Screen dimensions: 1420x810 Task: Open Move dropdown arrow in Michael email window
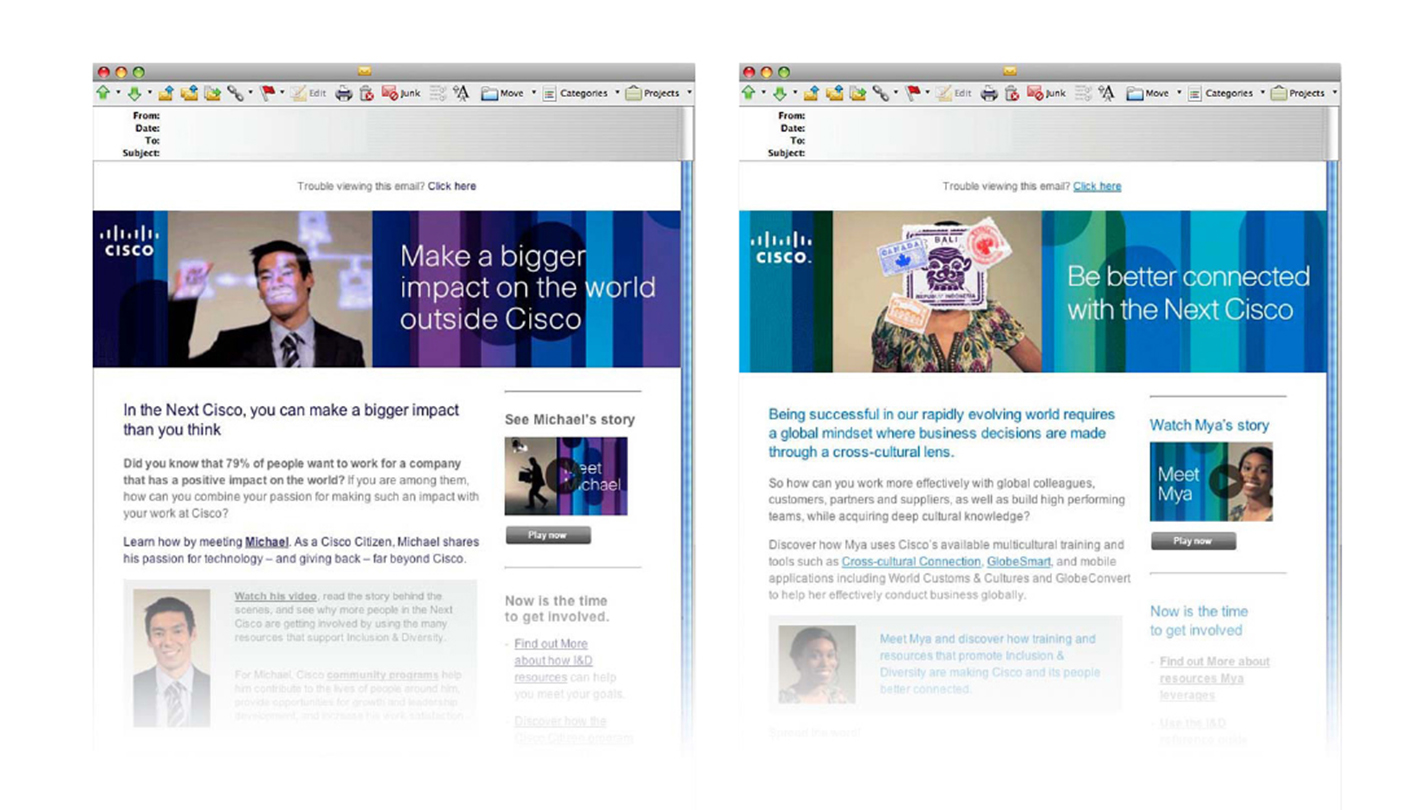(x=534, y=93)
